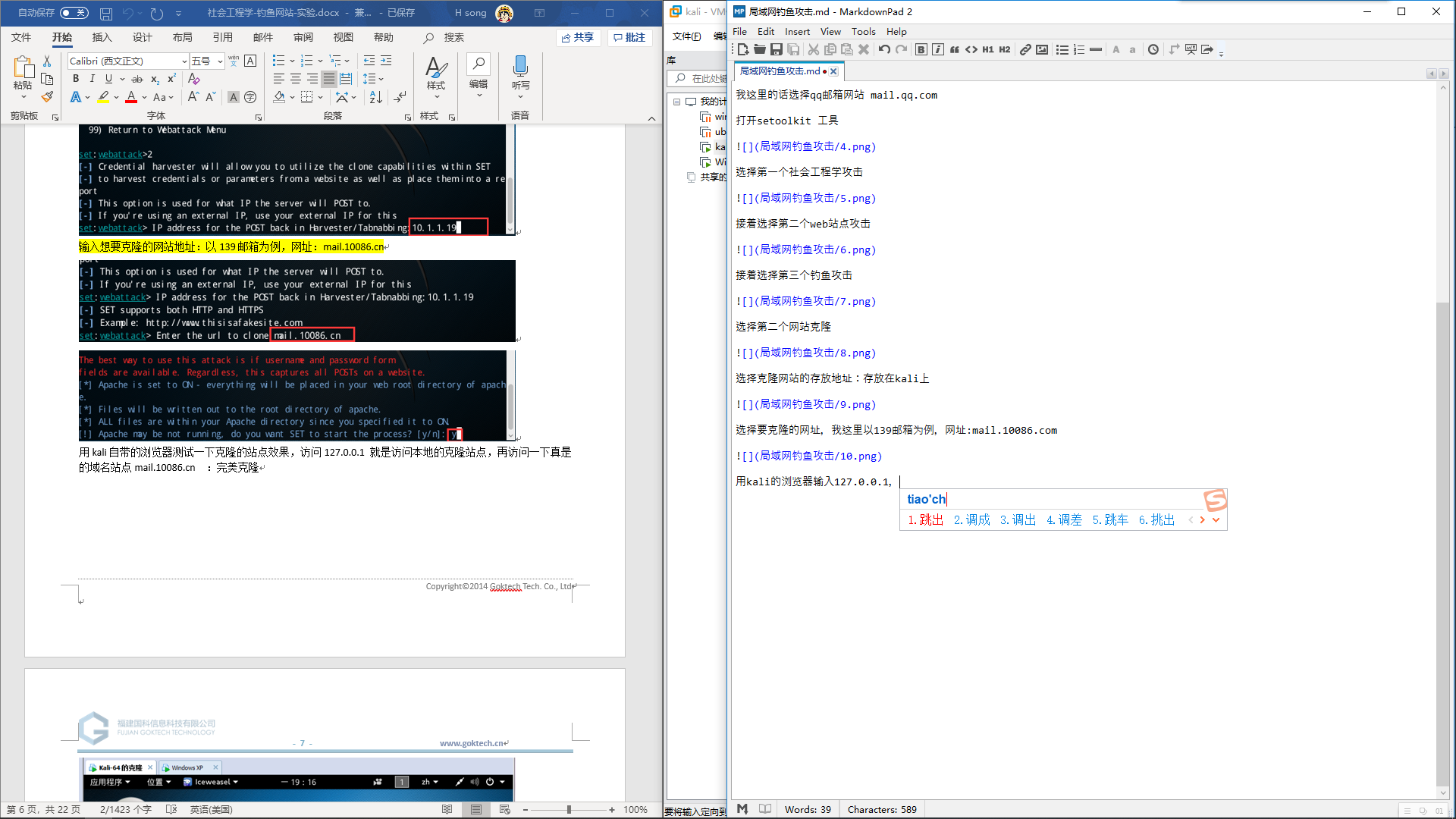Image resolution: width=1456 pixels, height=819 pixels.
Task: Choose candidate 1.跳出 in Sogou IME
Action: (926, 520)
